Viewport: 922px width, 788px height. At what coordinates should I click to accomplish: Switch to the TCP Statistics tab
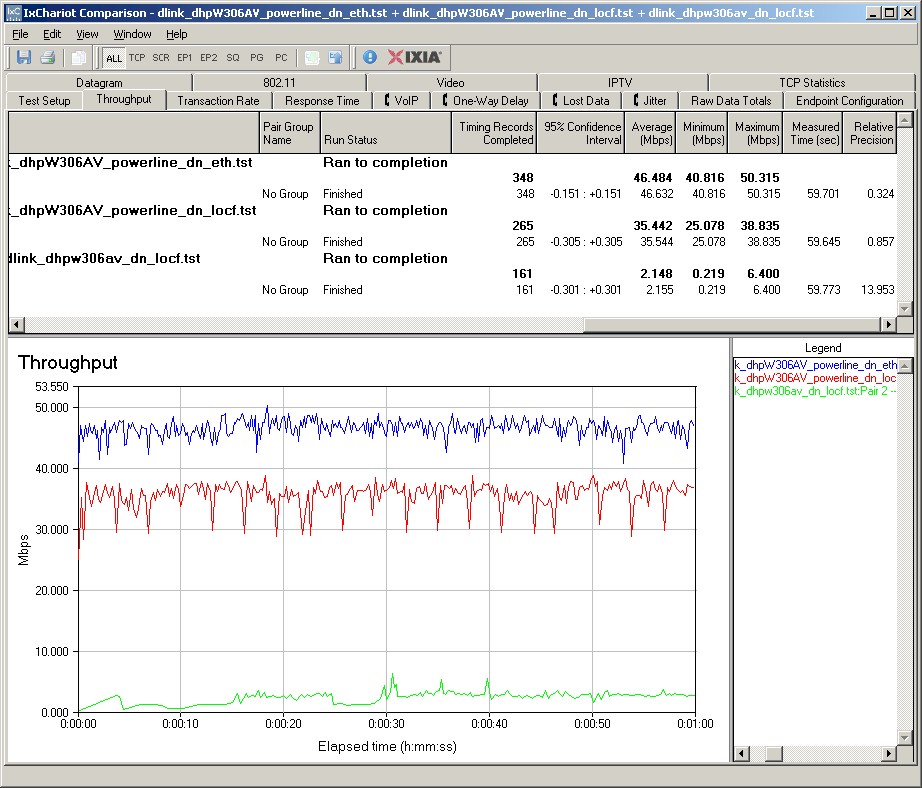pos(812,82)
